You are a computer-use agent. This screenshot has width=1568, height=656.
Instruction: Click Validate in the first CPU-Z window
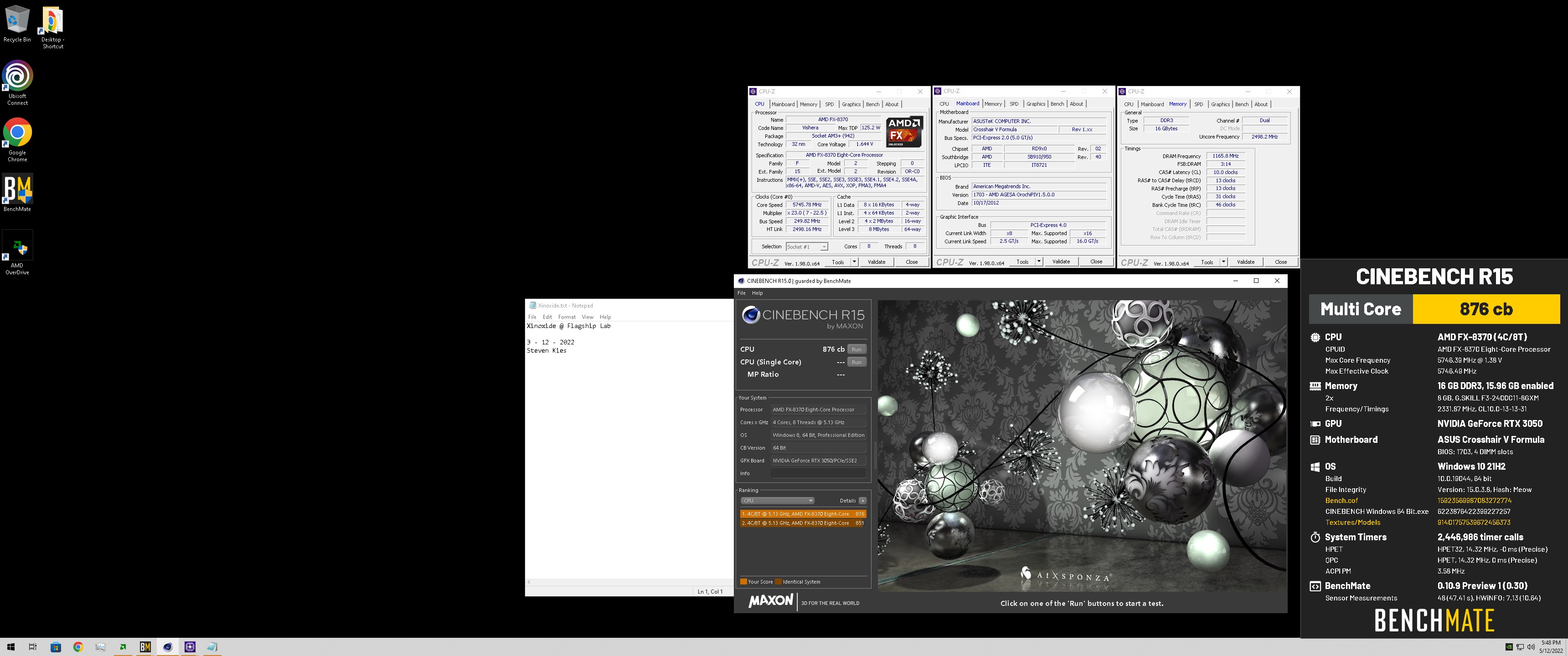pyautogui.click(x=876, y=262)
